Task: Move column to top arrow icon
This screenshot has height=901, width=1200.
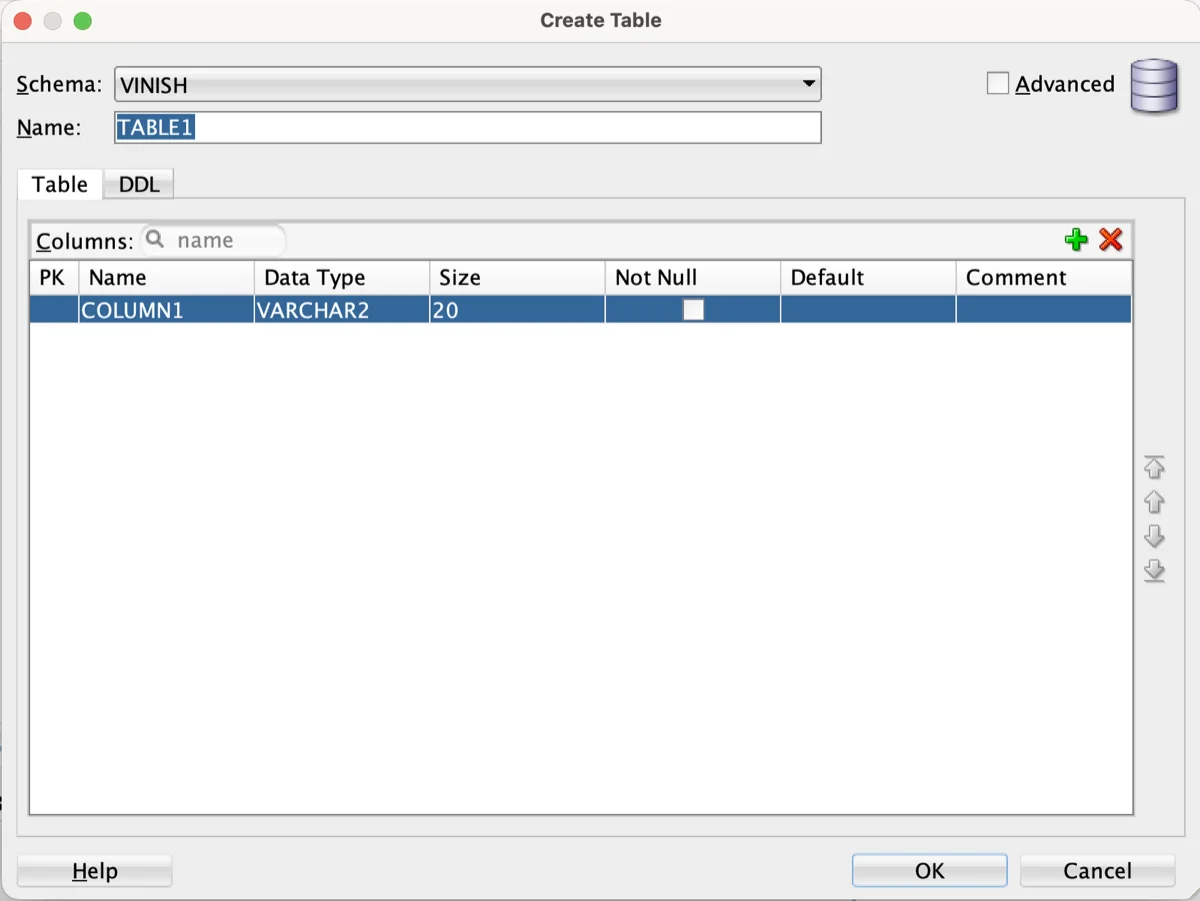Action: click(1154, 467)
